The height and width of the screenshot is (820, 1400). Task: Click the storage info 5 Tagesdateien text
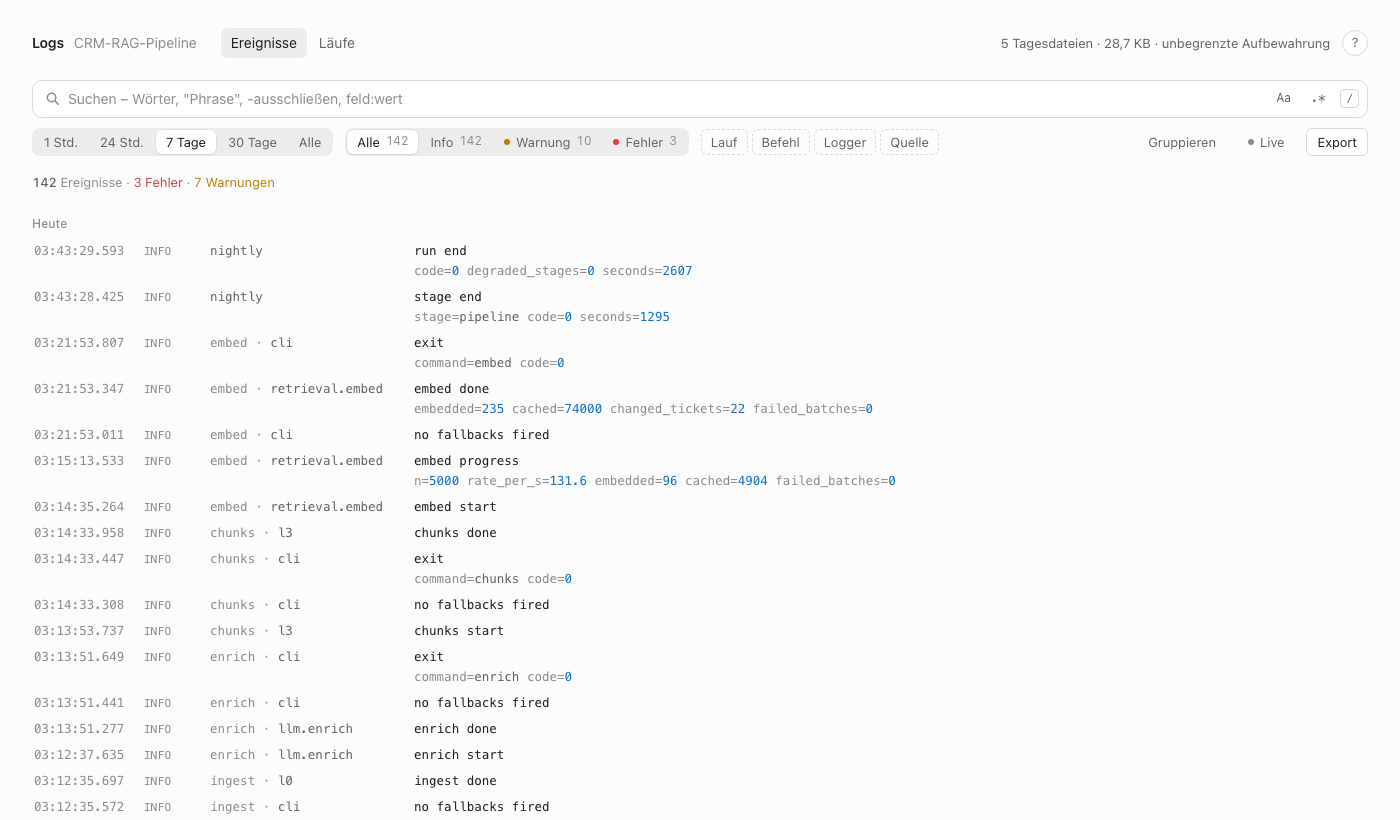[1165, 43]
